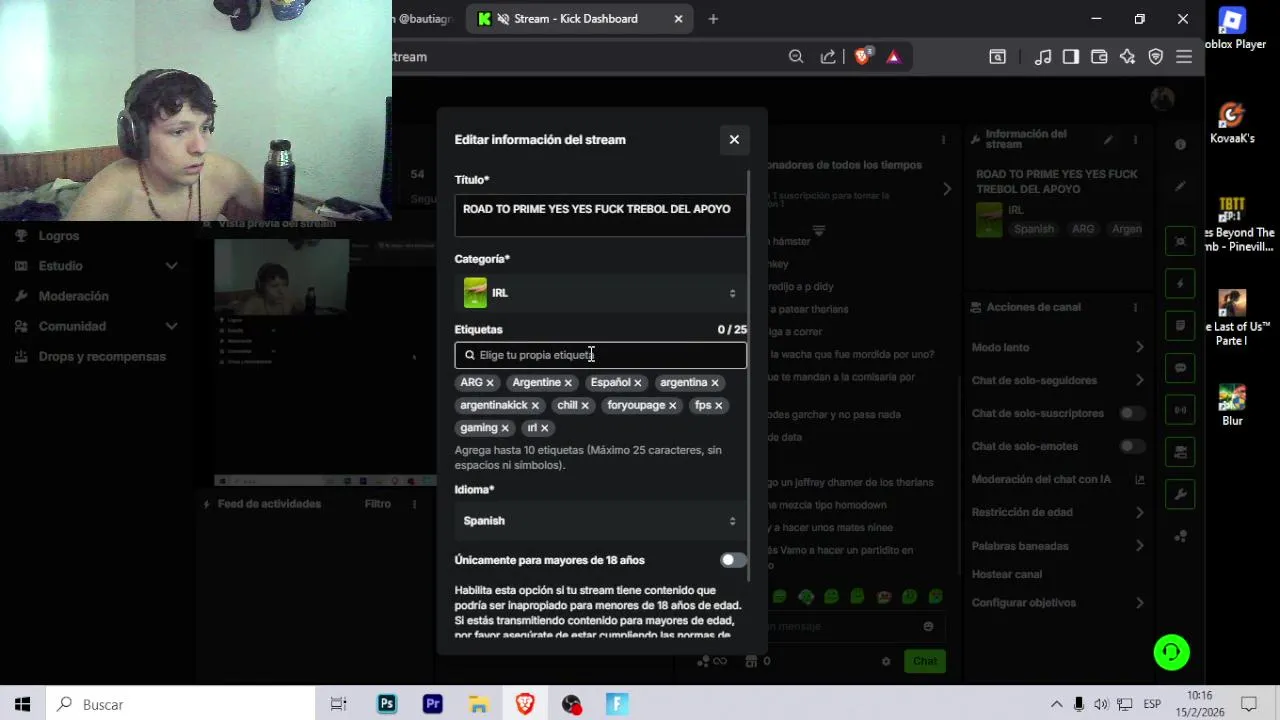Edit stream info via pencil icon in panel header
This screenshot has height=720, width=1280.
pyautogui.click(x=1107, y=140)
